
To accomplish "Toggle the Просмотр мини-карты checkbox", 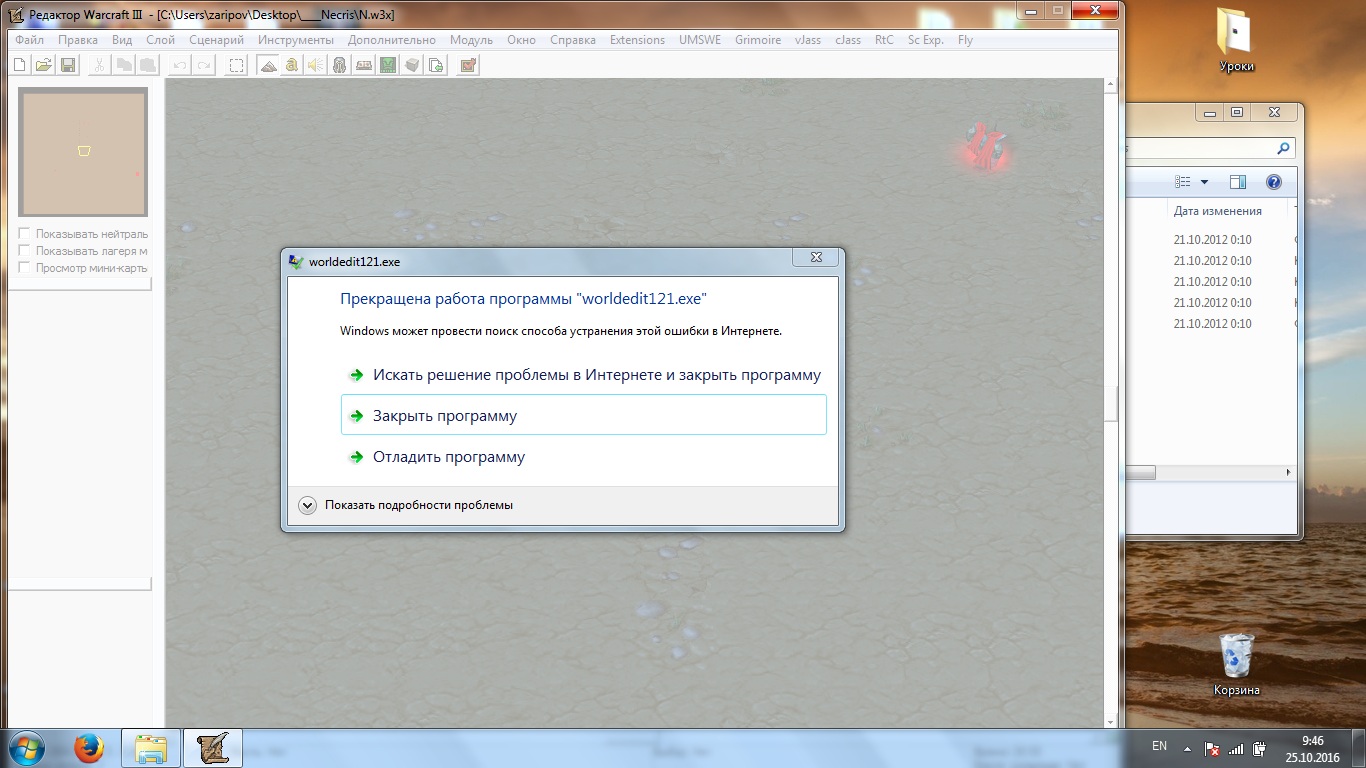I will tap(25, 268).
